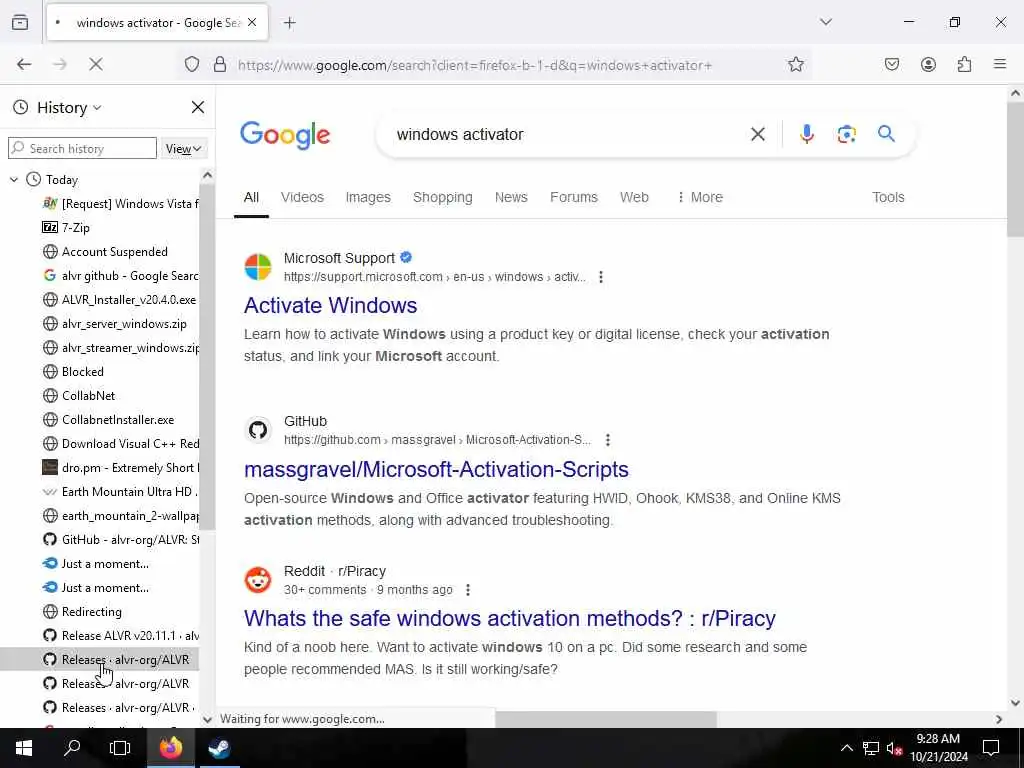Open Steam from the taskbar

pos(219,748)
